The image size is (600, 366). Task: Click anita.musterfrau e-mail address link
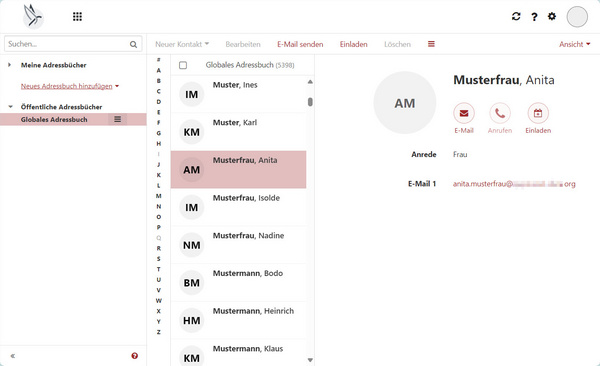514,184
